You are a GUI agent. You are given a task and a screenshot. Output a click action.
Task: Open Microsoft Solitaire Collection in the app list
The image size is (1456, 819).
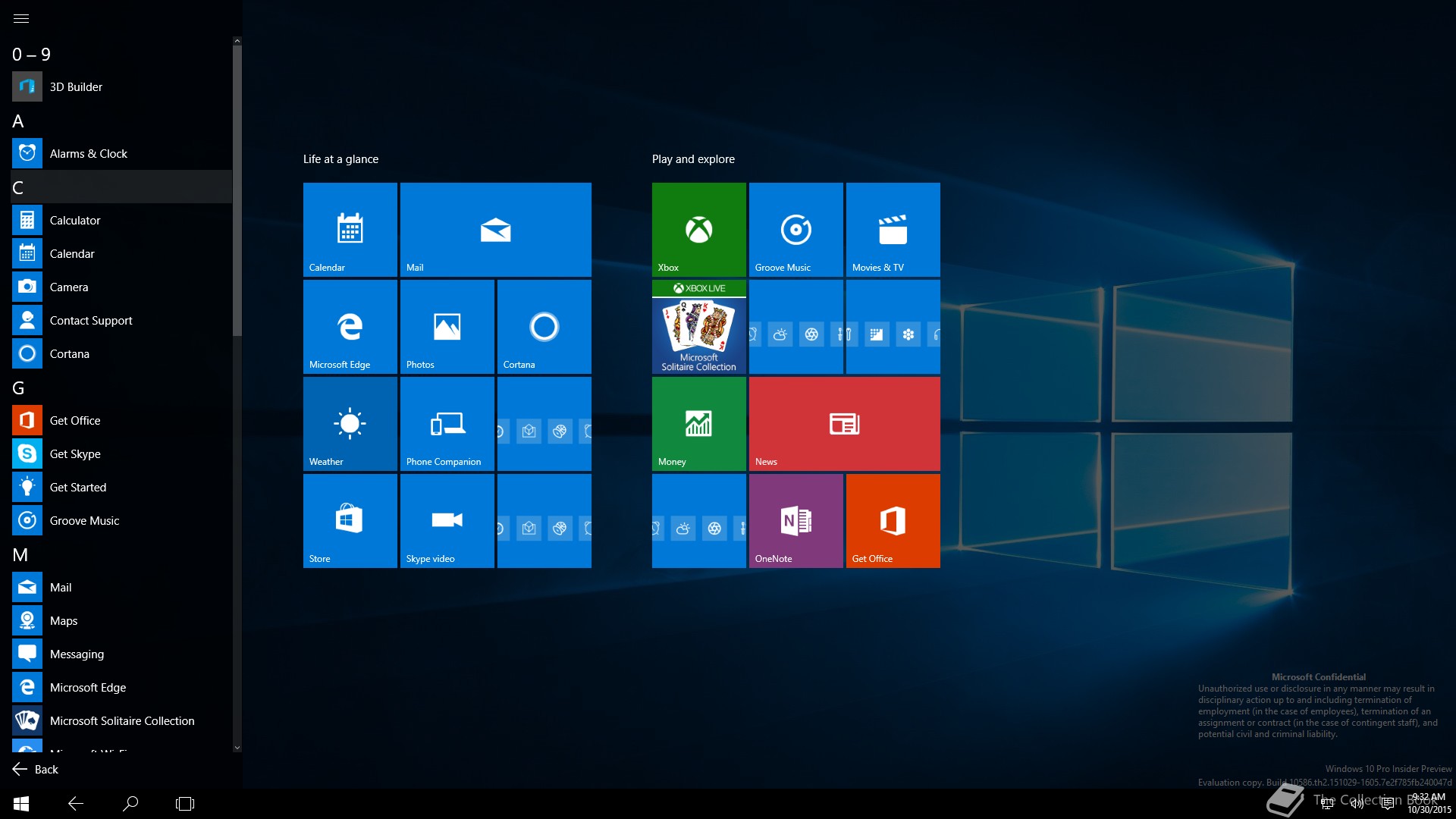[x=121, y=721]
